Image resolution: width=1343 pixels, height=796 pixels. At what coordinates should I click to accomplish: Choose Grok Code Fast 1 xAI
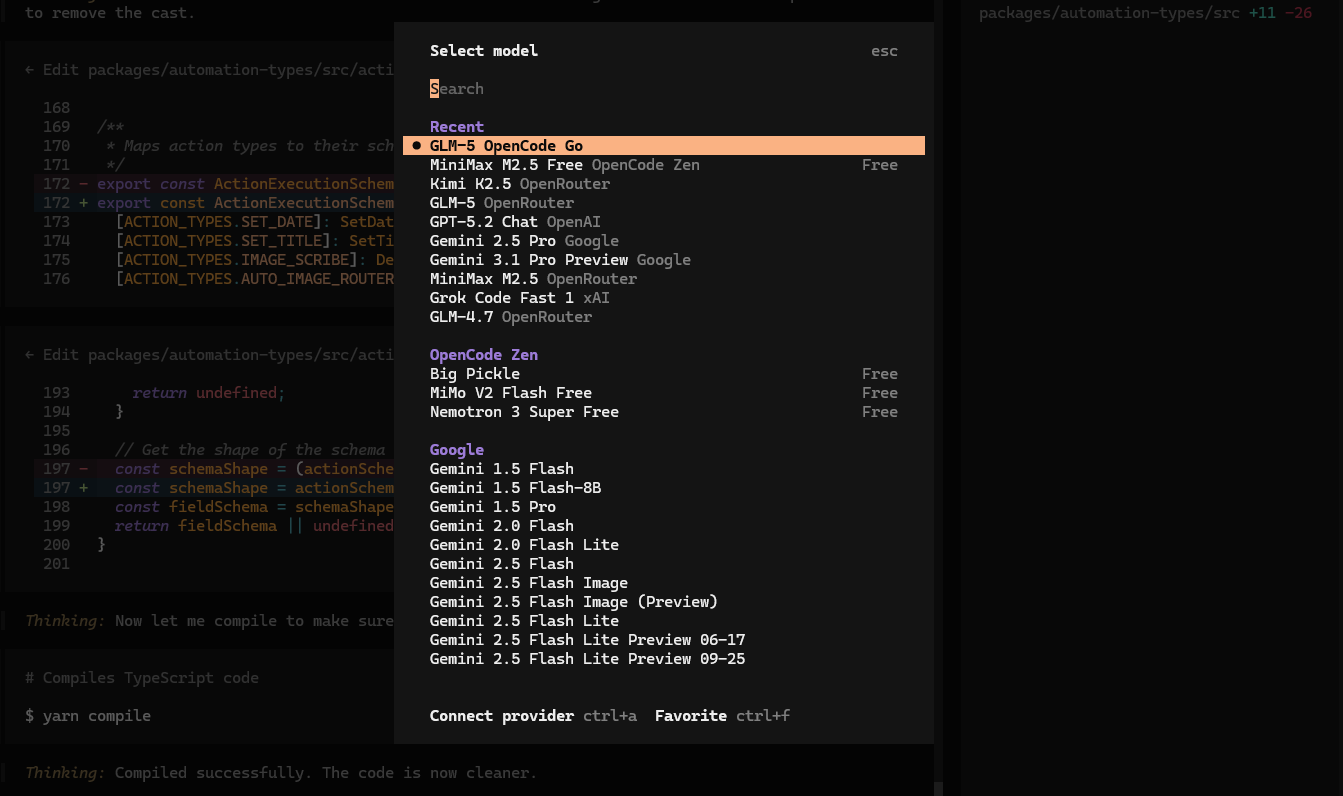click(664, 298)
